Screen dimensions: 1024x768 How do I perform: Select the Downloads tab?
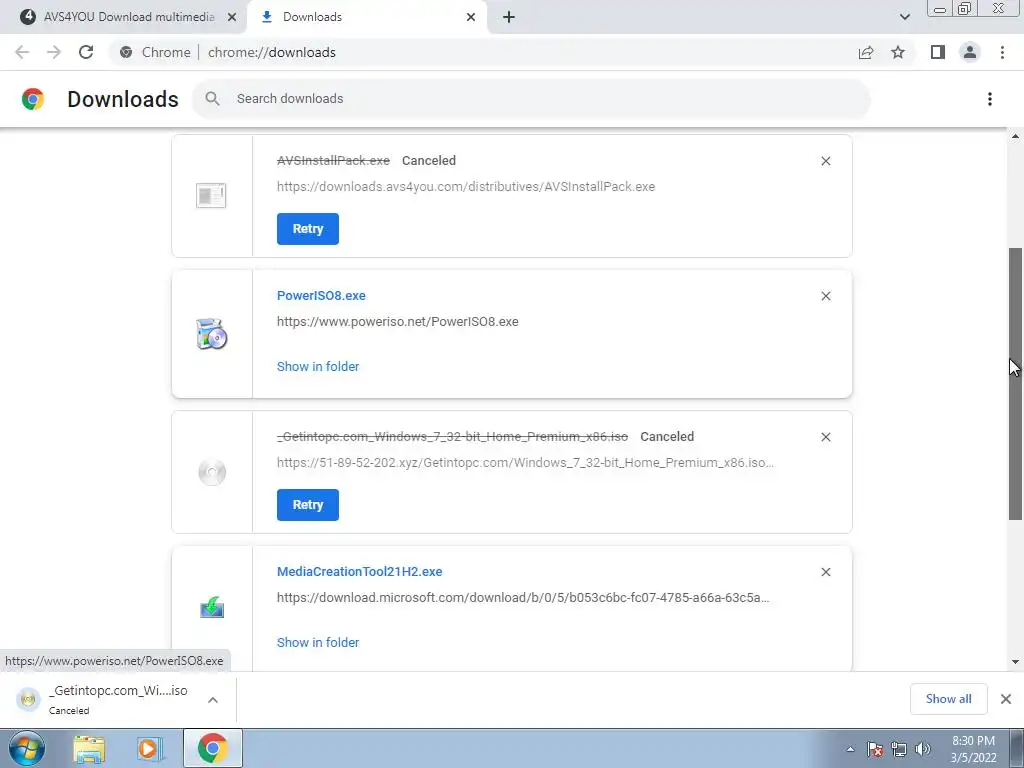[x=368, y=17]
